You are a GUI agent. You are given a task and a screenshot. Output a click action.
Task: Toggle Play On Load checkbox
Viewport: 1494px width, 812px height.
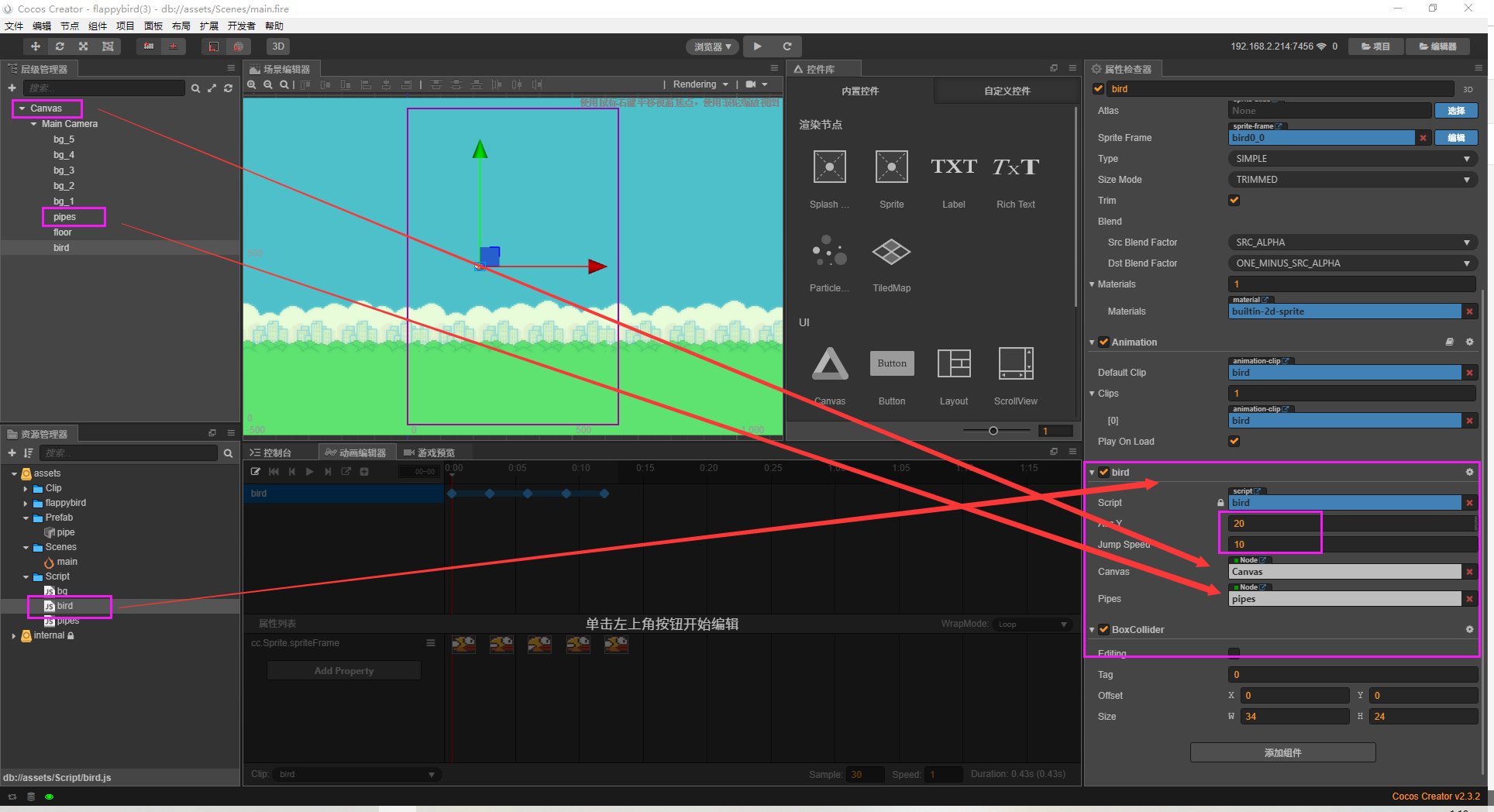click(1234, 442)
